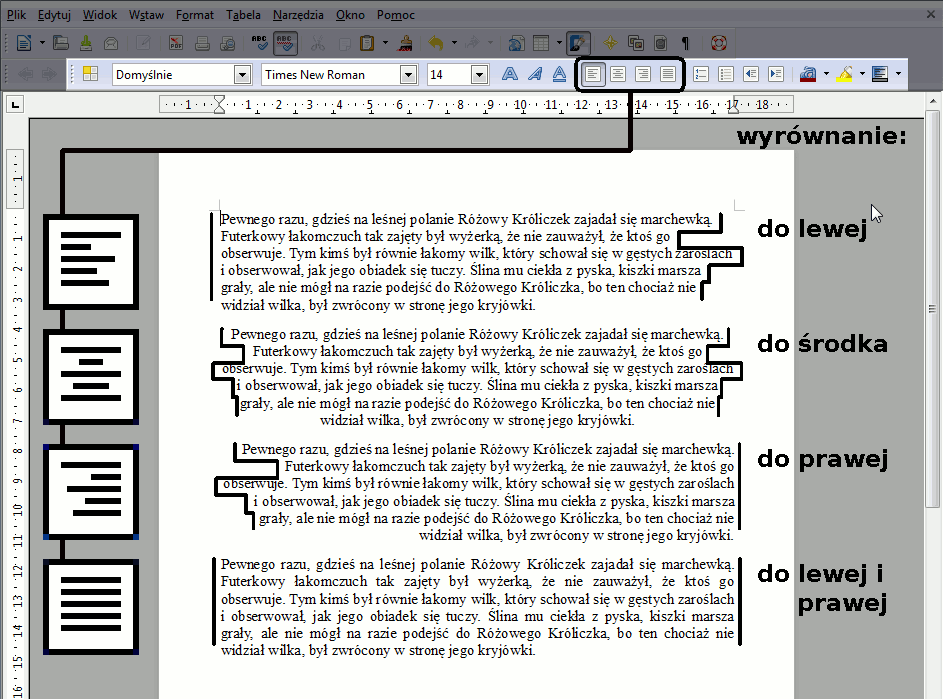The height and width of the screenshot is (699, 943).
Task: Open the Format menu
Action: point(194,15)
